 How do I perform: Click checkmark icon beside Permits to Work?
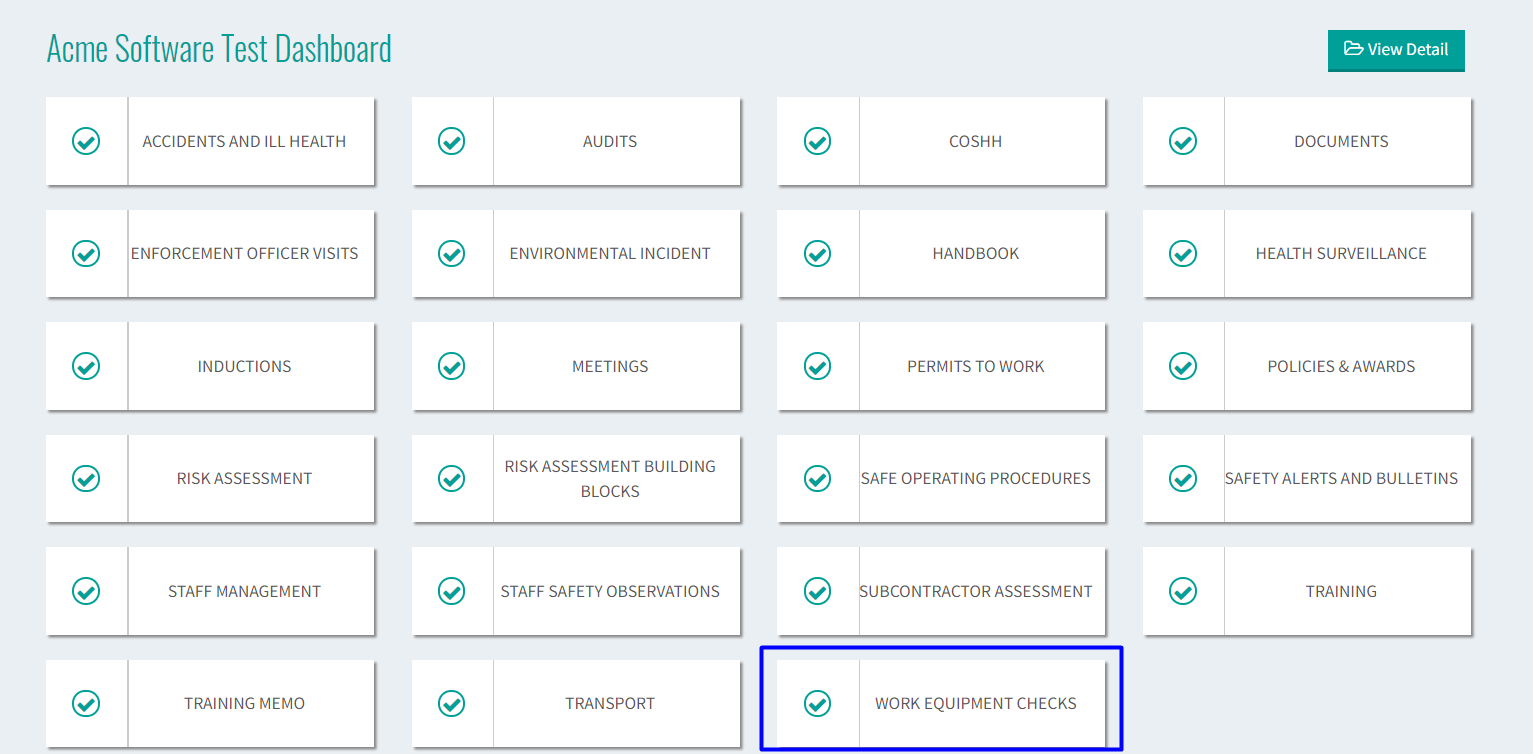tap(818, 367)
